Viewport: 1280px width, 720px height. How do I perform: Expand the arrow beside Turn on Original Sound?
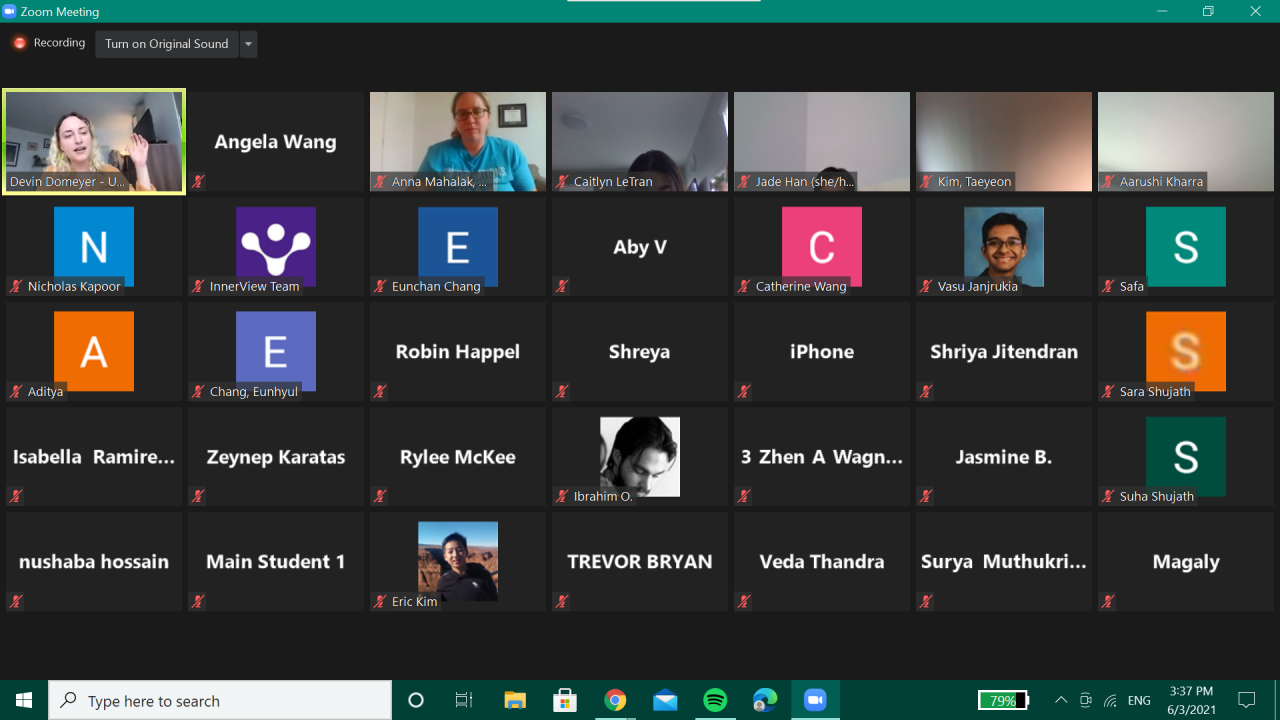tap(249, 44)
